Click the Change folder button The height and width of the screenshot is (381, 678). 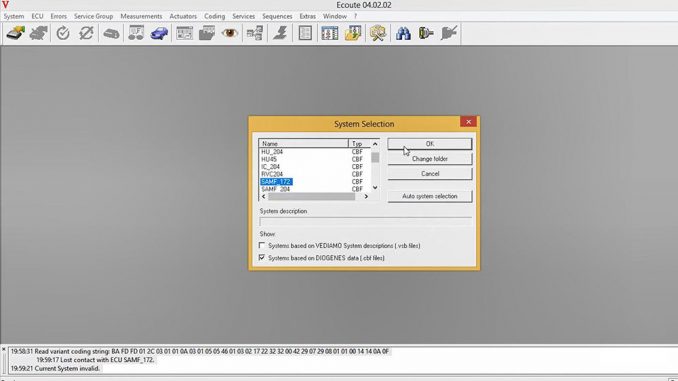430,159
